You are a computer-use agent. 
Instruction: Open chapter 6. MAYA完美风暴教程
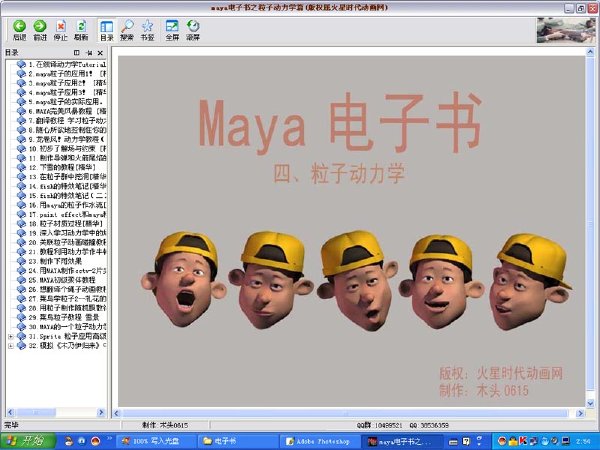tap(67, 111)
